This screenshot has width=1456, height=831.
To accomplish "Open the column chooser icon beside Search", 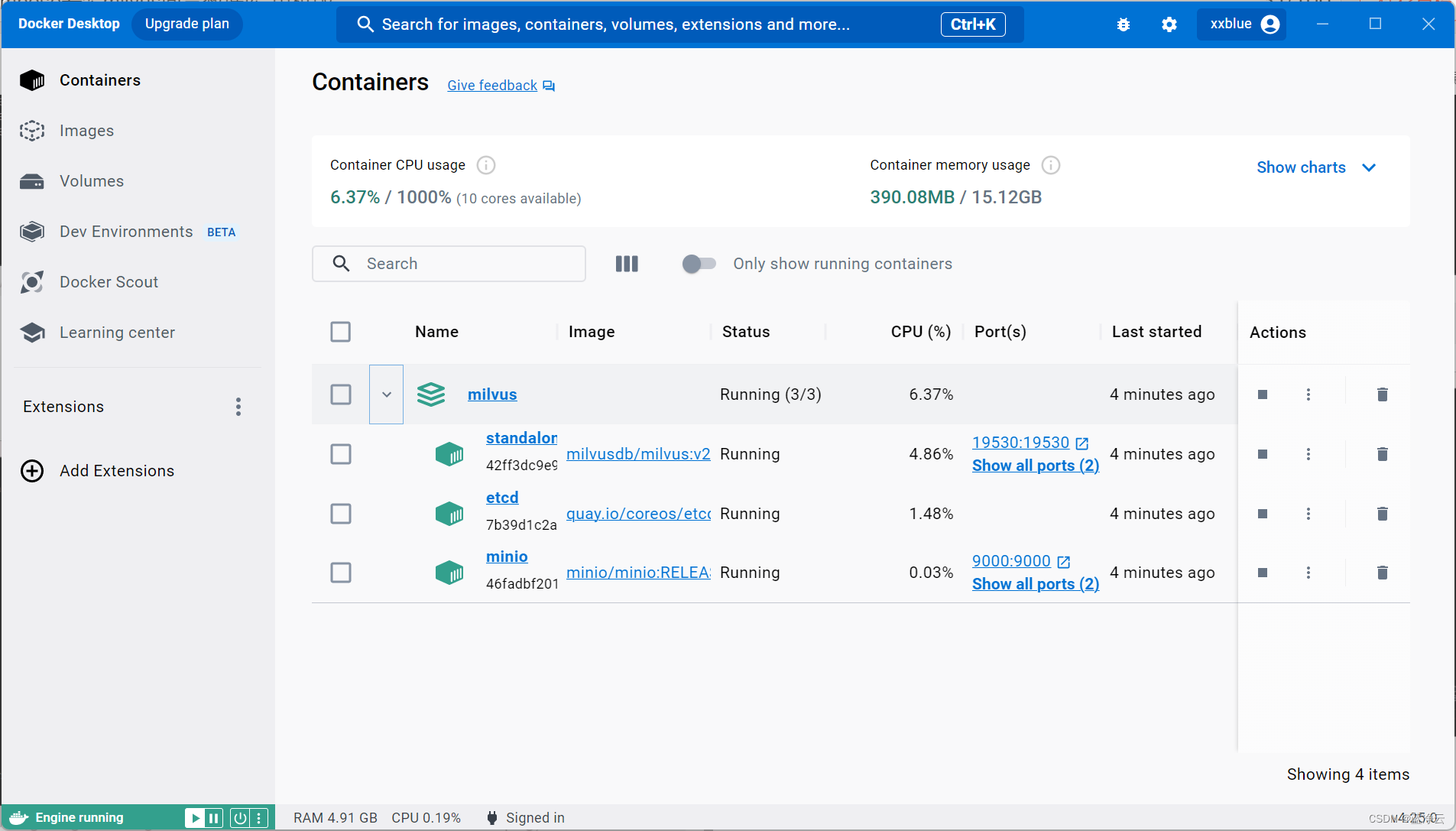I will pyautogui.click(x=627, y=264).
